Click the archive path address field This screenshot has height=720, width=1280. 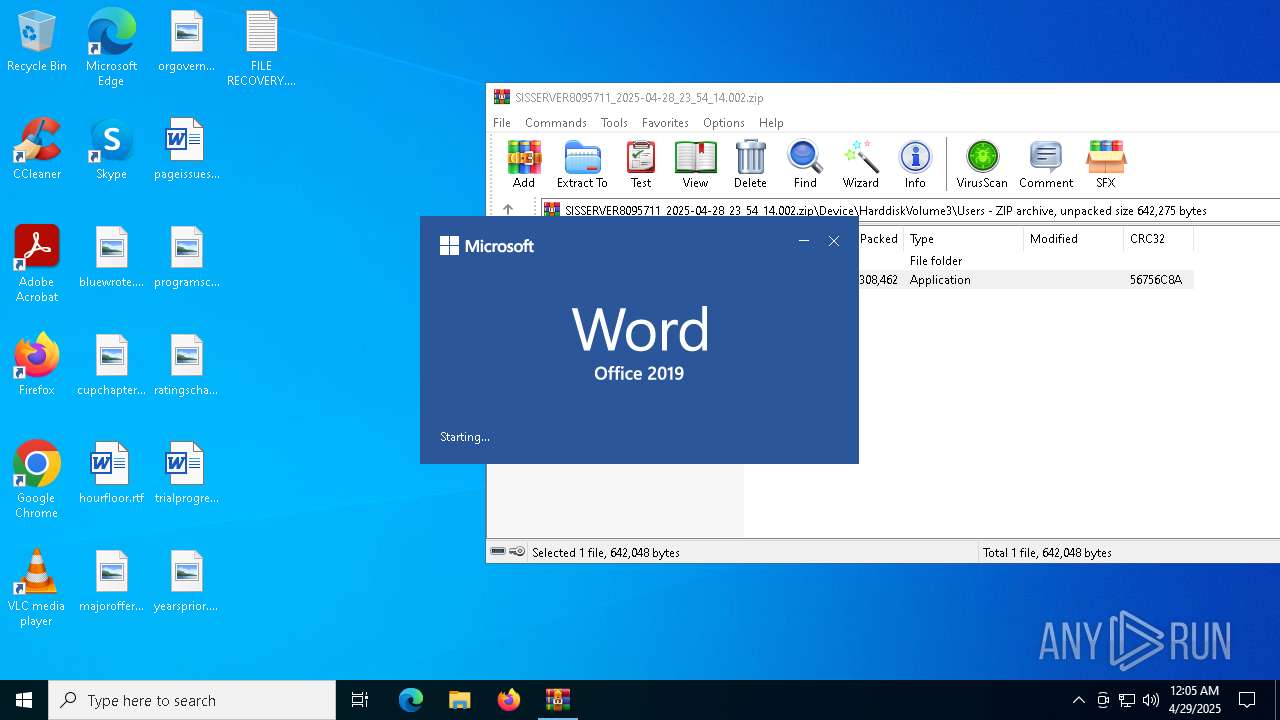click(x=910, y=210)
